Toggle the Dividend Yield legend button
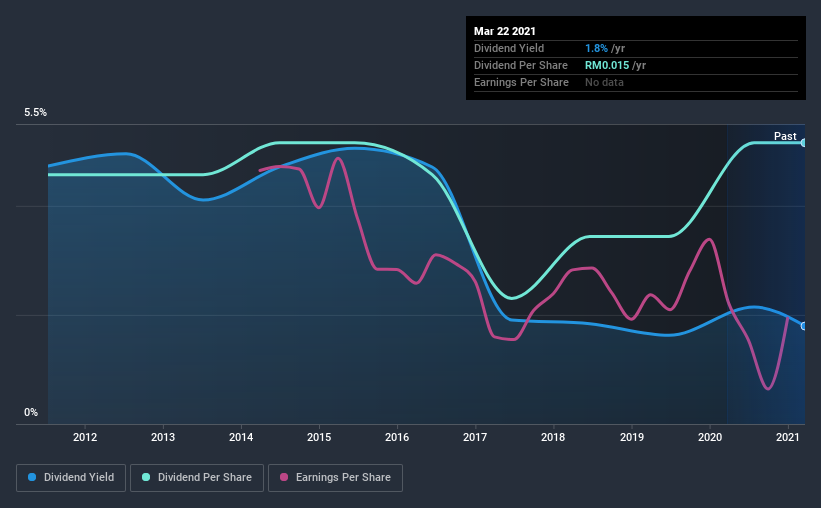Viewport: 821px width, 508px height. [x=71, y=478]
